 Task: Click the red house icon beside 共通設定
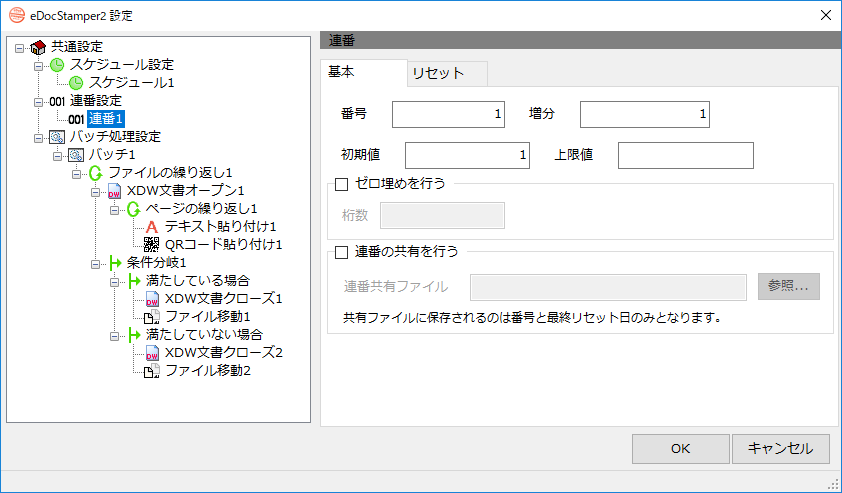[38, 47]
